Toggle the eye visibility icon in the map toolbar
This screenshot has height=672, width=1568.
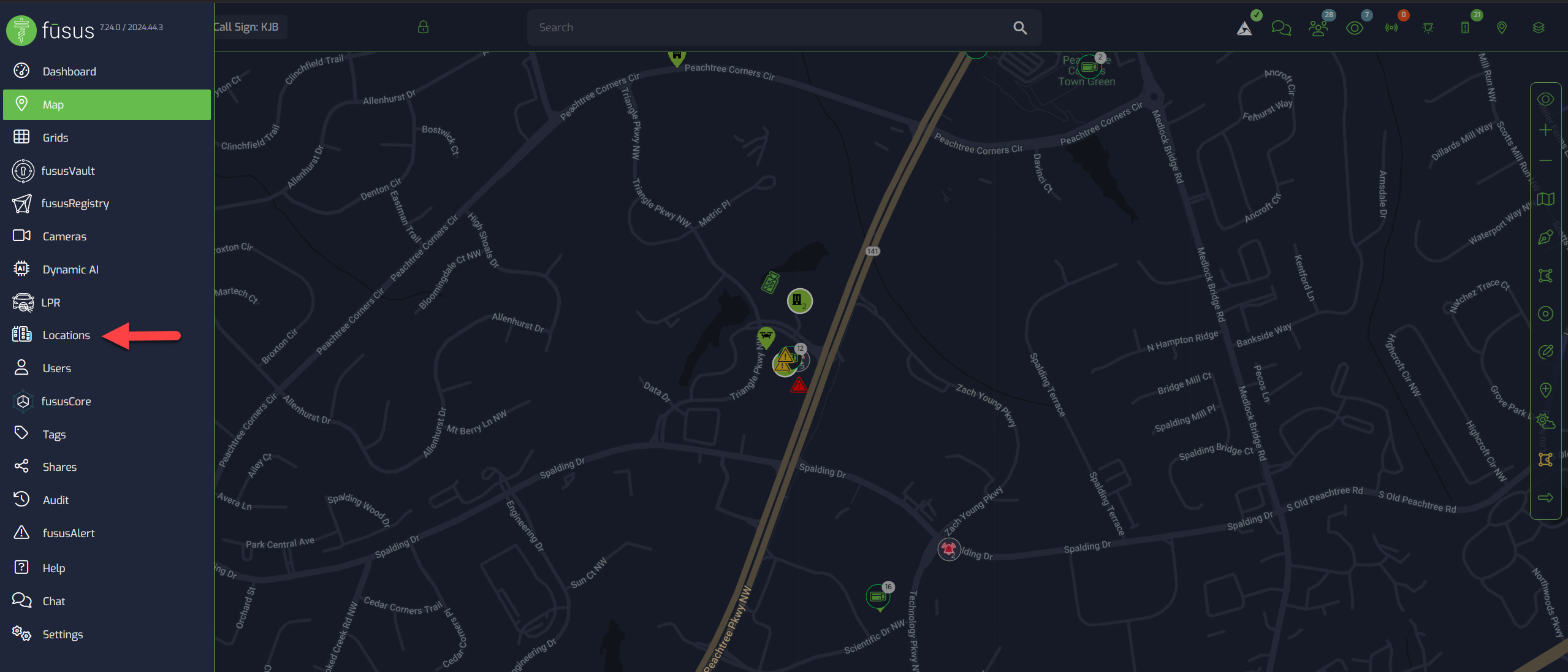pyautogui.click(x=1545, y=99)
